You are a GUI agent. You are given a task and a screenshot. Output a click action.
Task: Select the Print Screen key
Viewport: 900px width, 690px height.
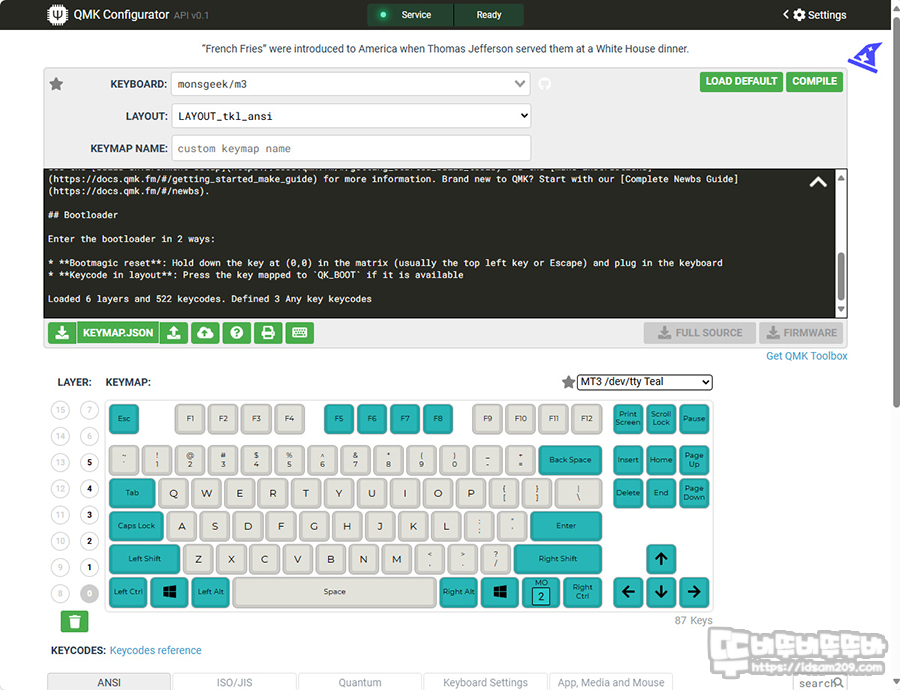click(628, 418)
